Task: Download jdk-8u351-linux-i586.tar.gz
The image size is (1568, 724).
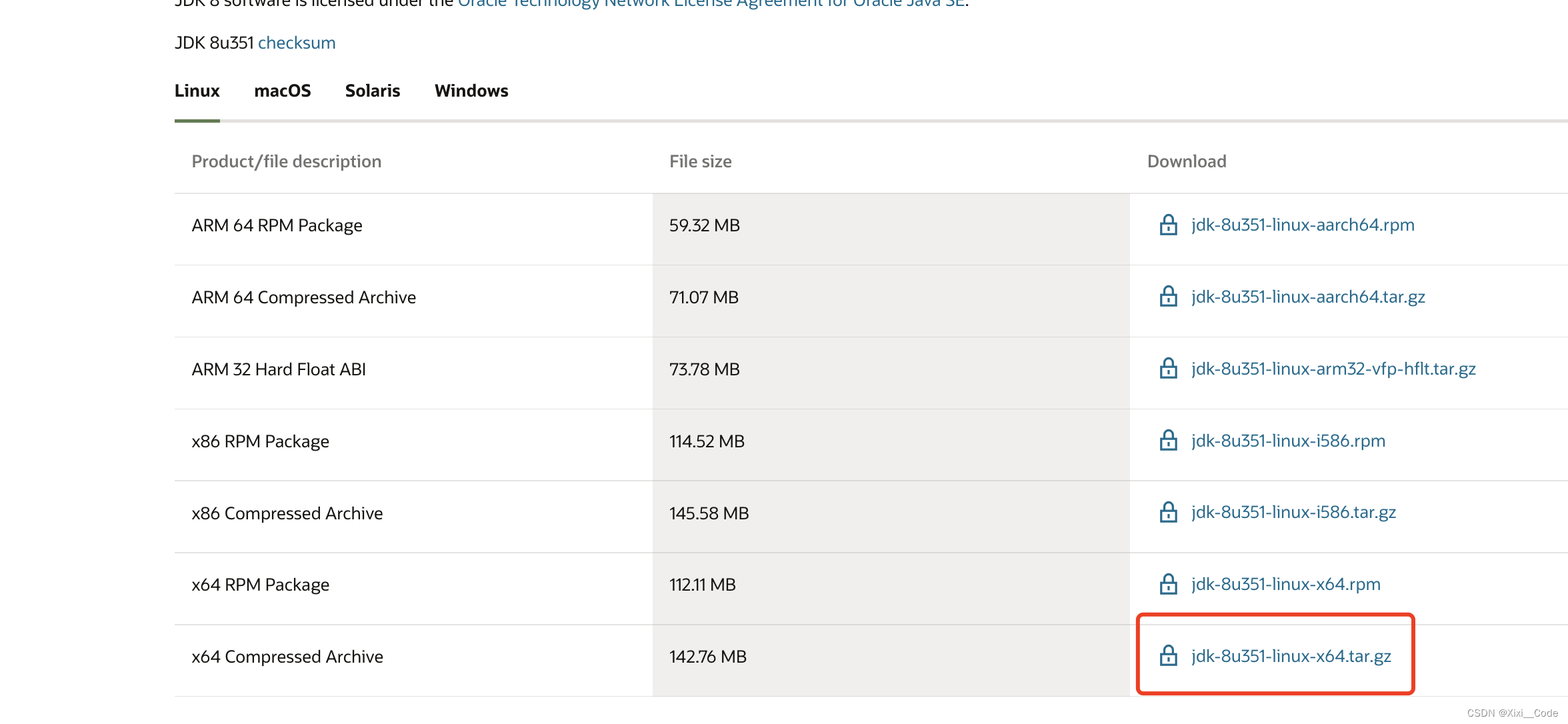Action: pos(1293,512)
